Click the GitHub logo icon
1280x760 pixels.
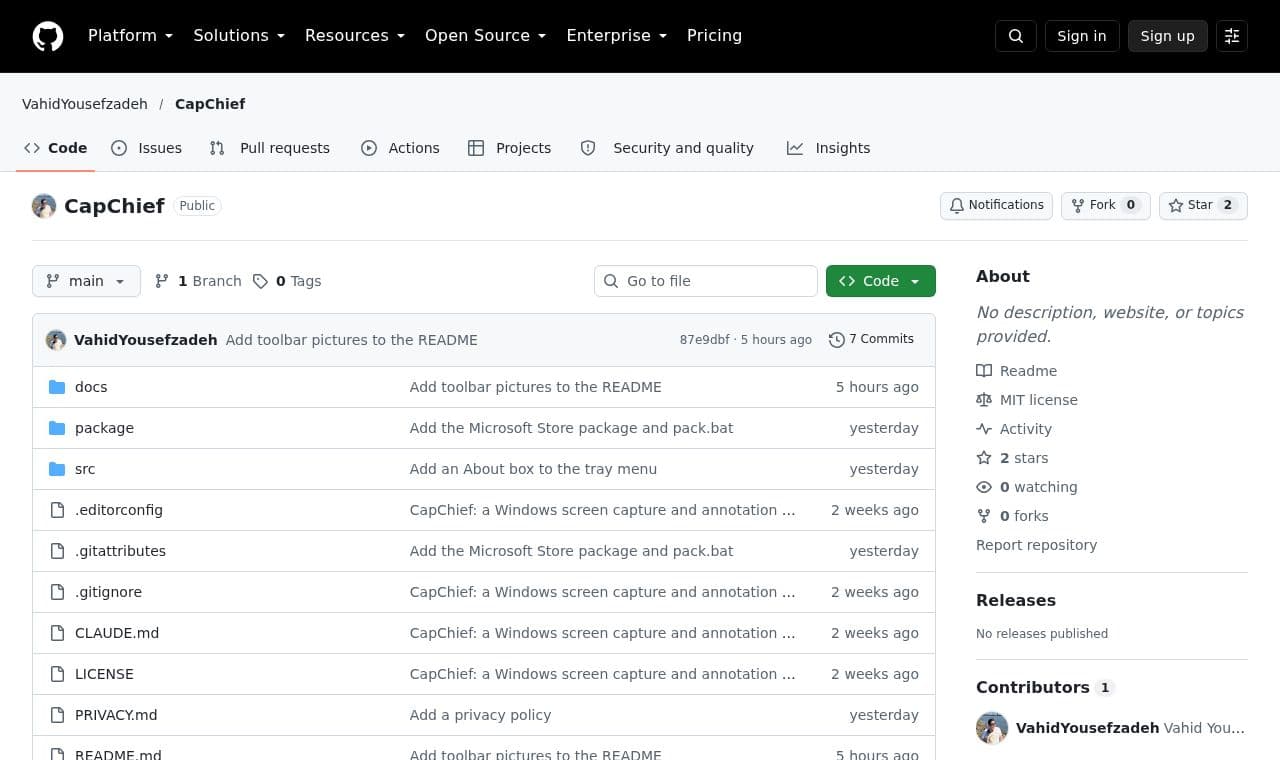pyautogui.click(x=48, y=36)
